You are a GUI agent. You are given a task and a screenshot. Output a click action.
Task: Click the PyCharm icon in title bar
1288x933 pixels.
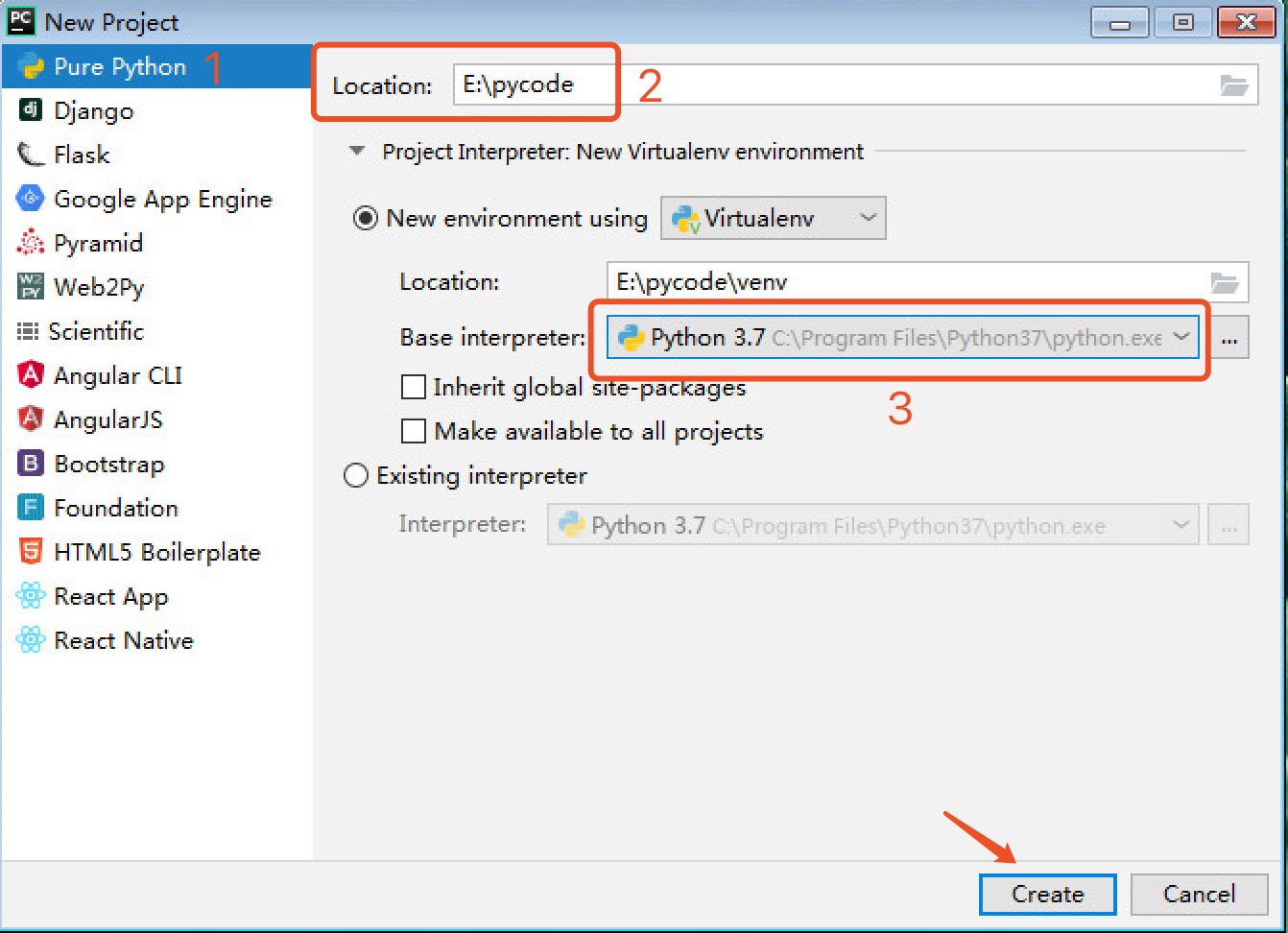coord(21,21)
